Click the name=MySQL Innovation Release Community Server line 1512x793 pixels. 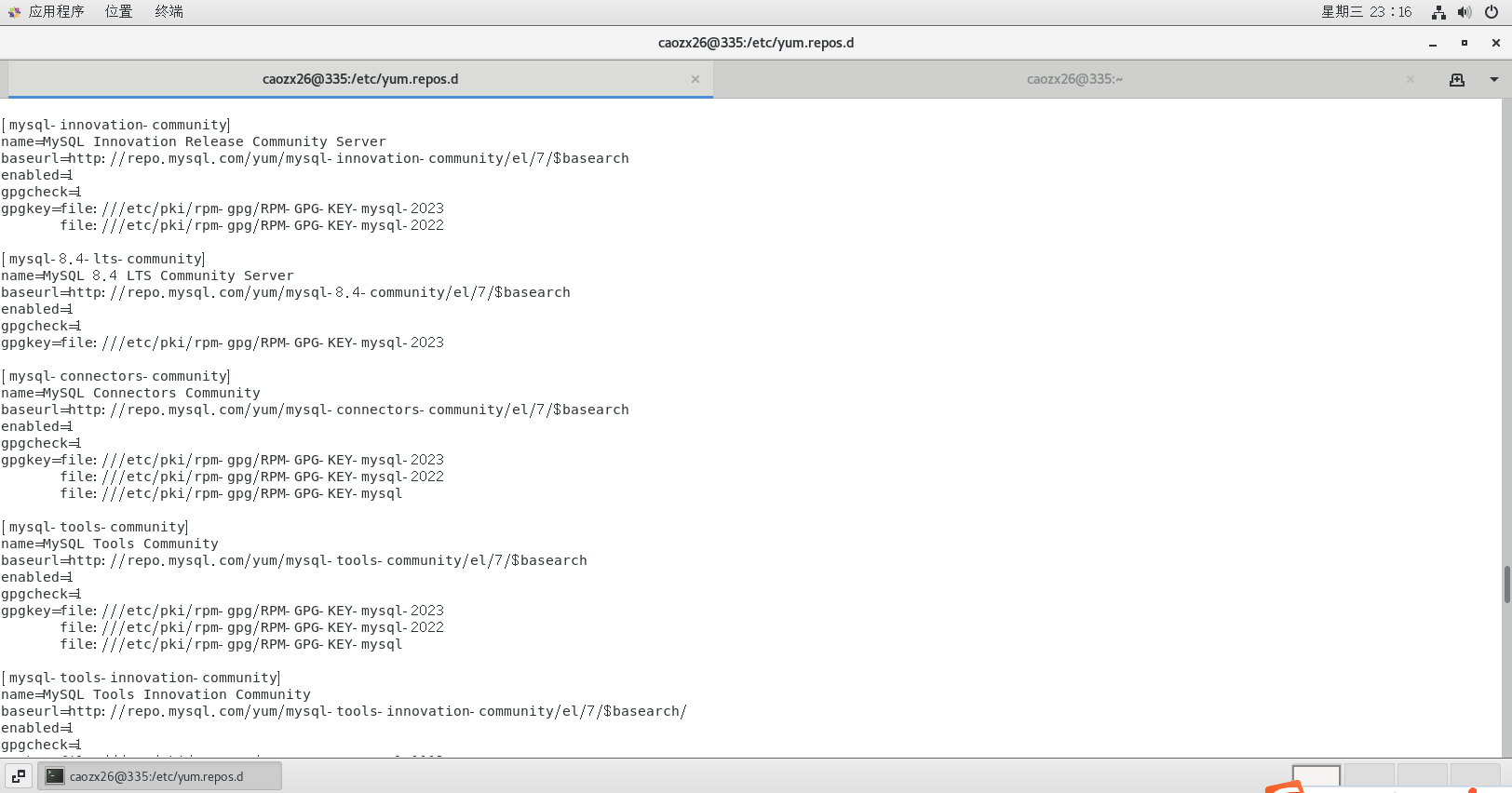[x=194, y=141]
